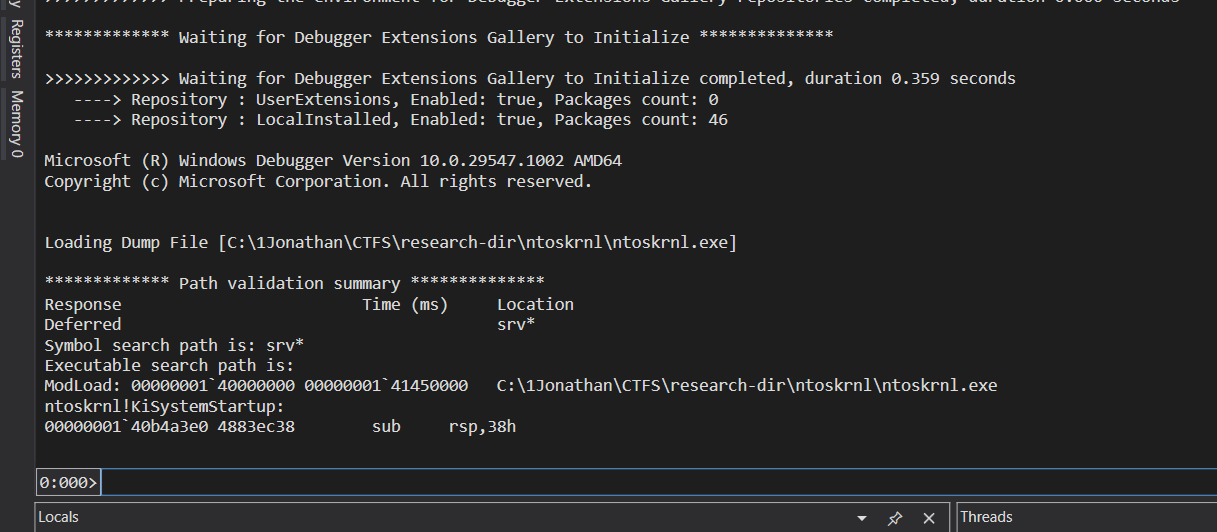Open the Memory 0 side tab
Viewport: 1217px width, 532px height.
[16, 124]
